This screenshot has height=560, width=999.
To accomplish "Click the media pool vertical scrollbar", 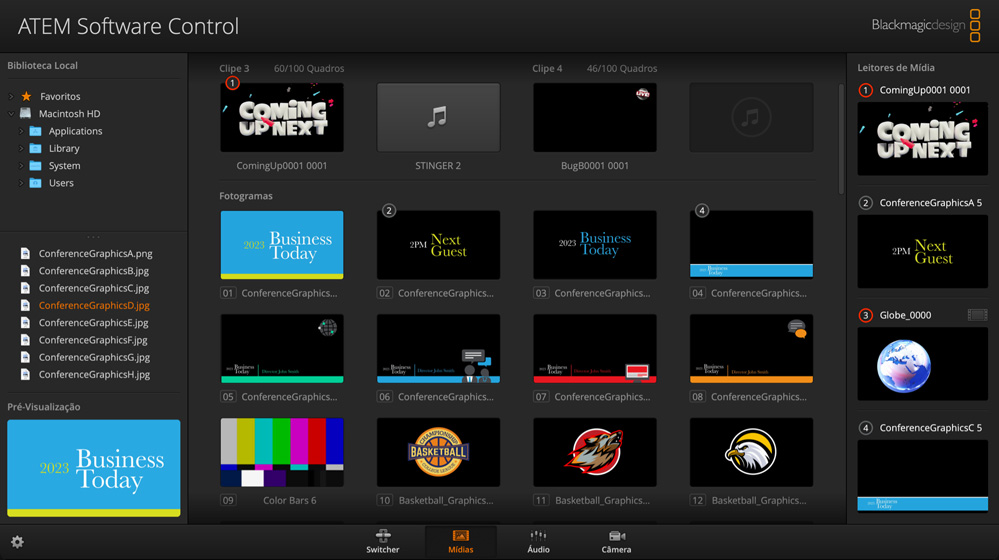I will tap(841, 140).
